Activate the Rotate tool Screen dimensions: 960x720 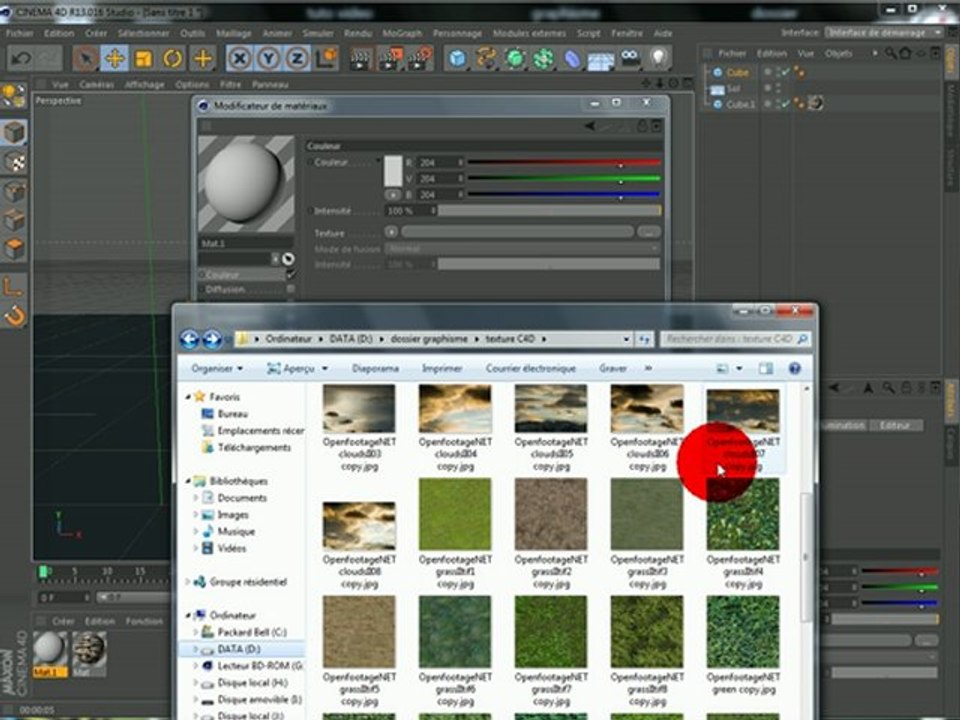(x=173, y=59)
